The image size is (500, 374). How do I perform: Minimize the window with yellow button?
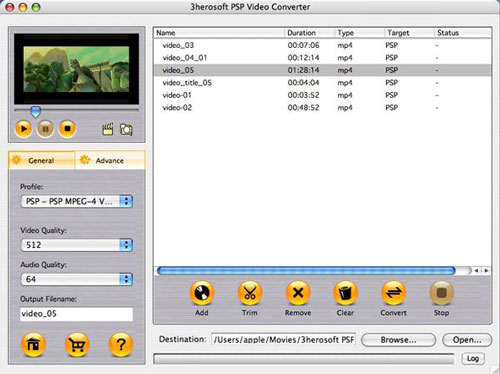point(22,7)
